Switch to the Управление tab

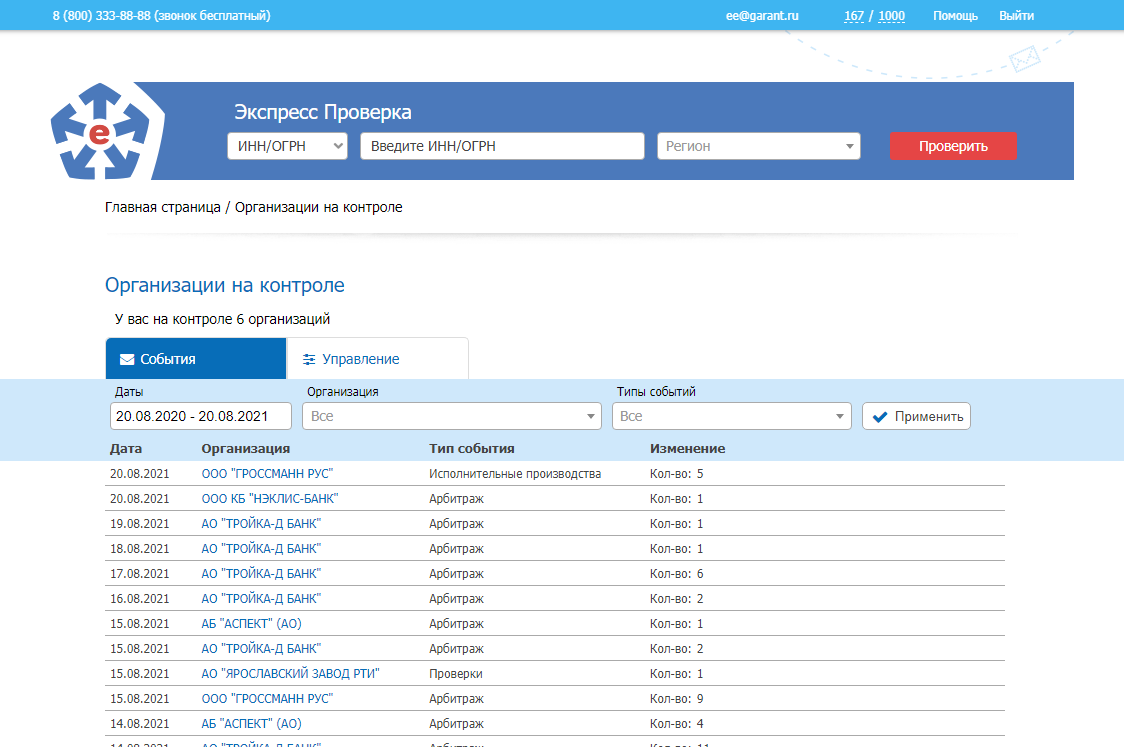click(377, 359)
